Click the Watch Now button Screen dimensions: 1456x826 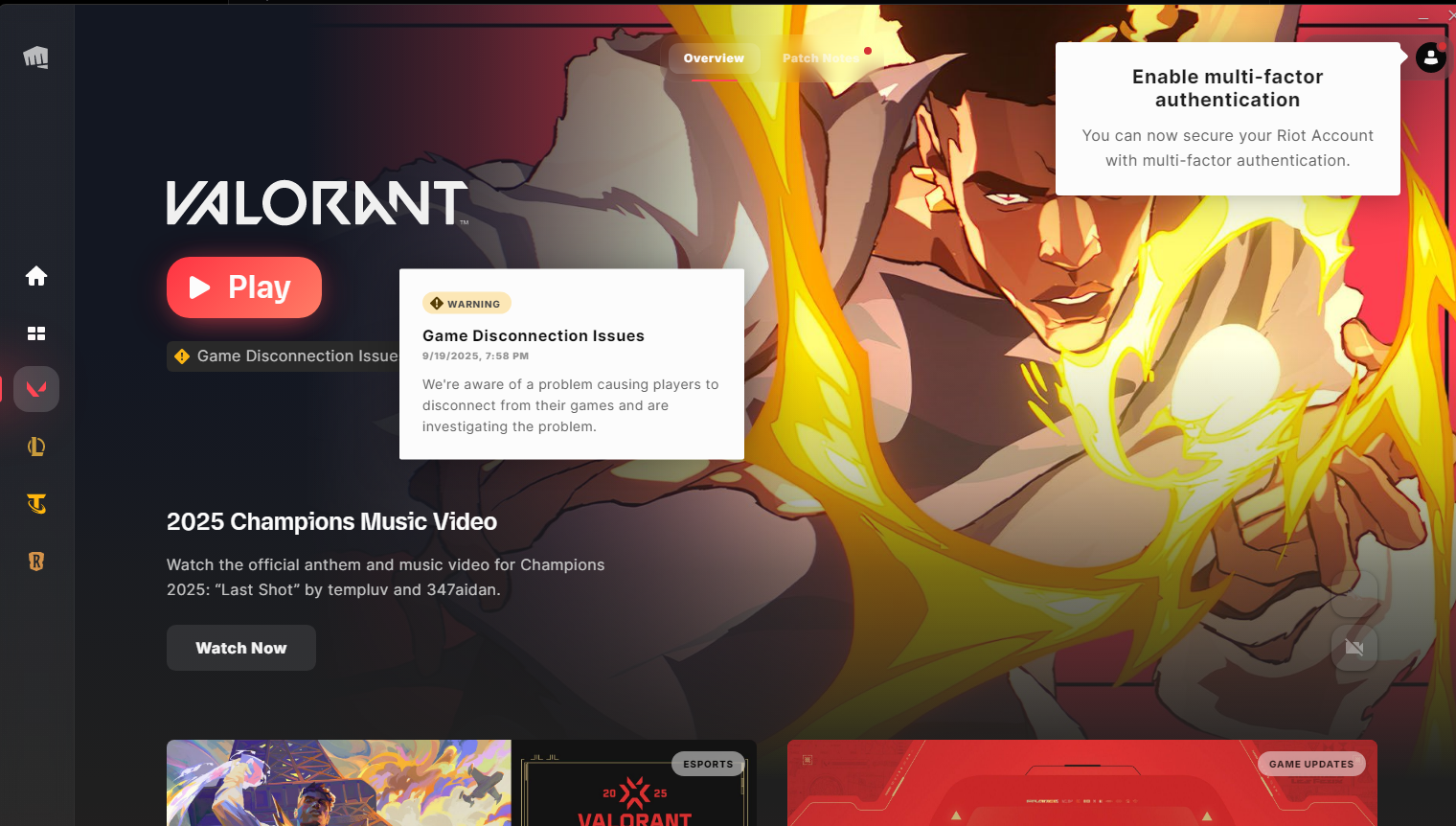click(241, 648)
